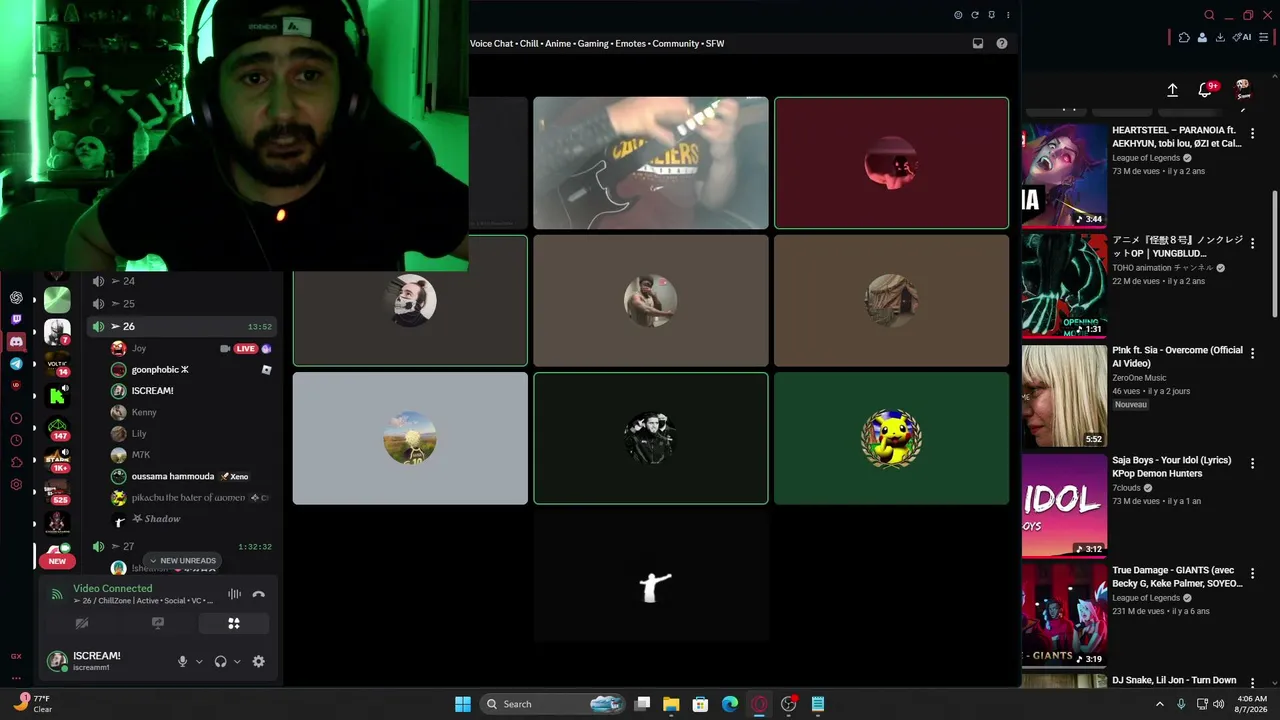Open options for the True Damage GIANTS video

[x=1252, y=573]
